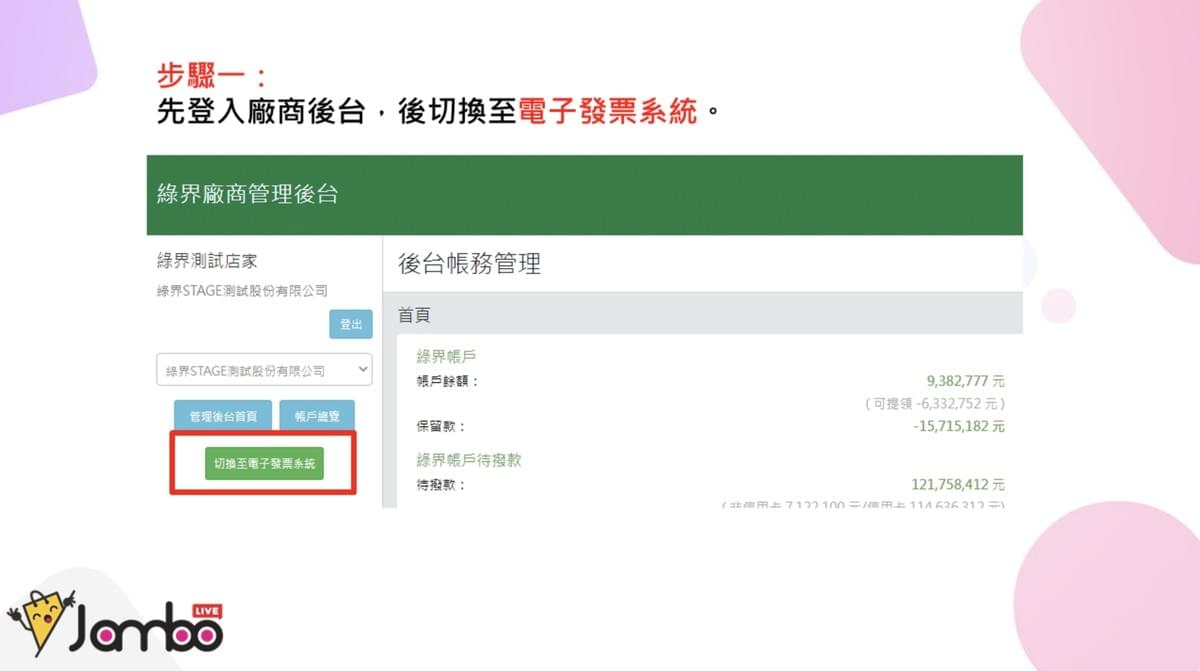This screenshot has width=1200, height=671.
Task: Click the 帳戶餘額 label
Action: 448,381
